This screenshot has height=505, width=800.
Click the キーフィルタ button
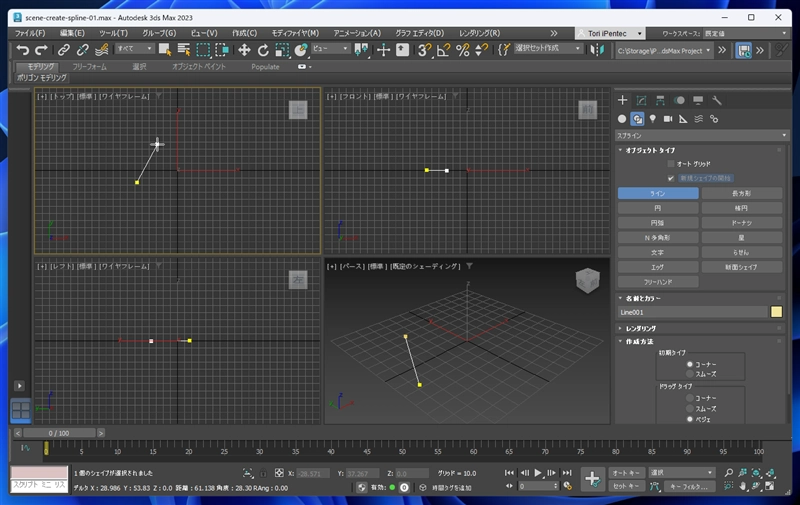689,487
